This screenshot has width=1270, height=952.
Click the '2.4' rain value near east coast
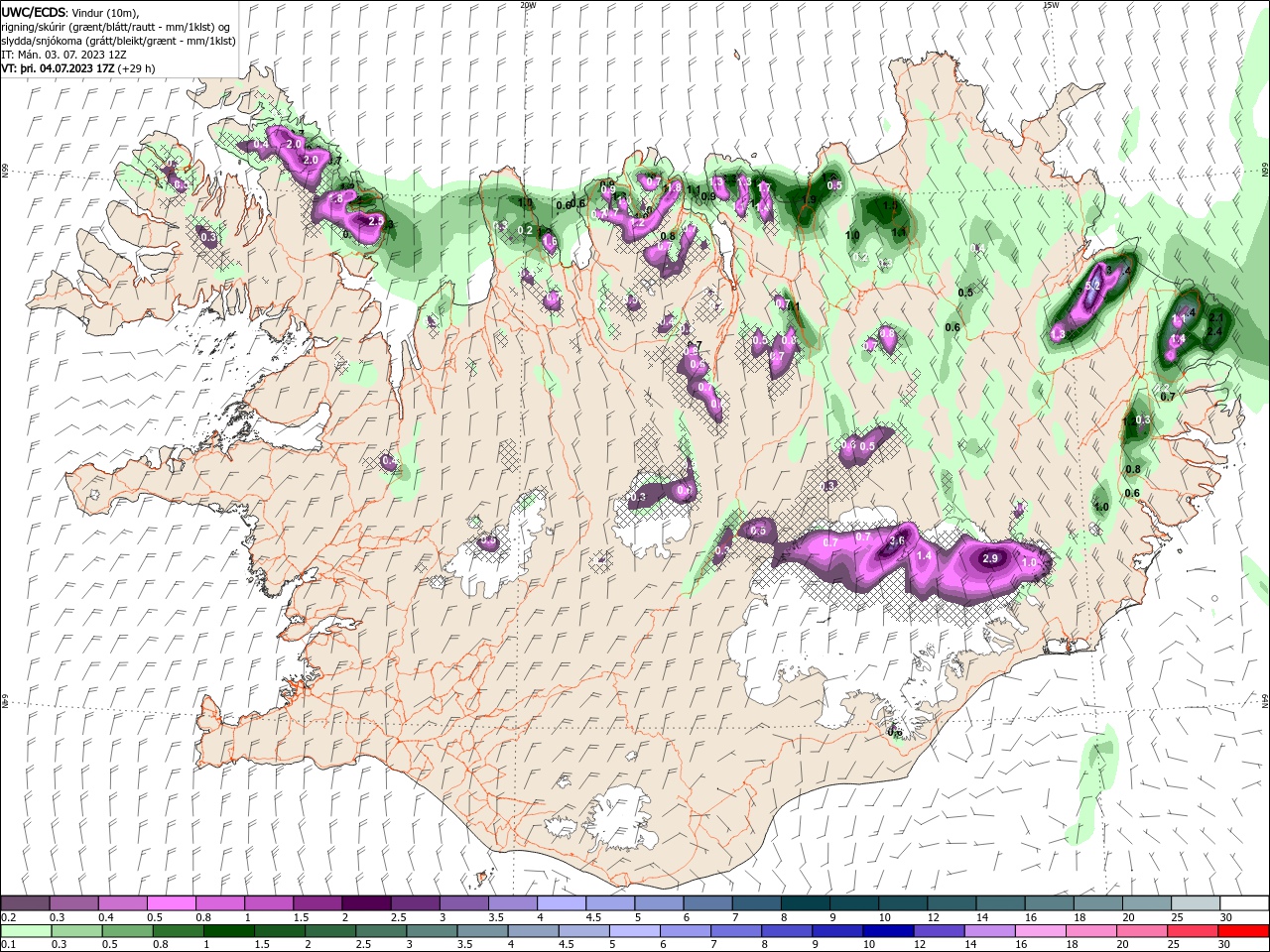pos(1213,331)
